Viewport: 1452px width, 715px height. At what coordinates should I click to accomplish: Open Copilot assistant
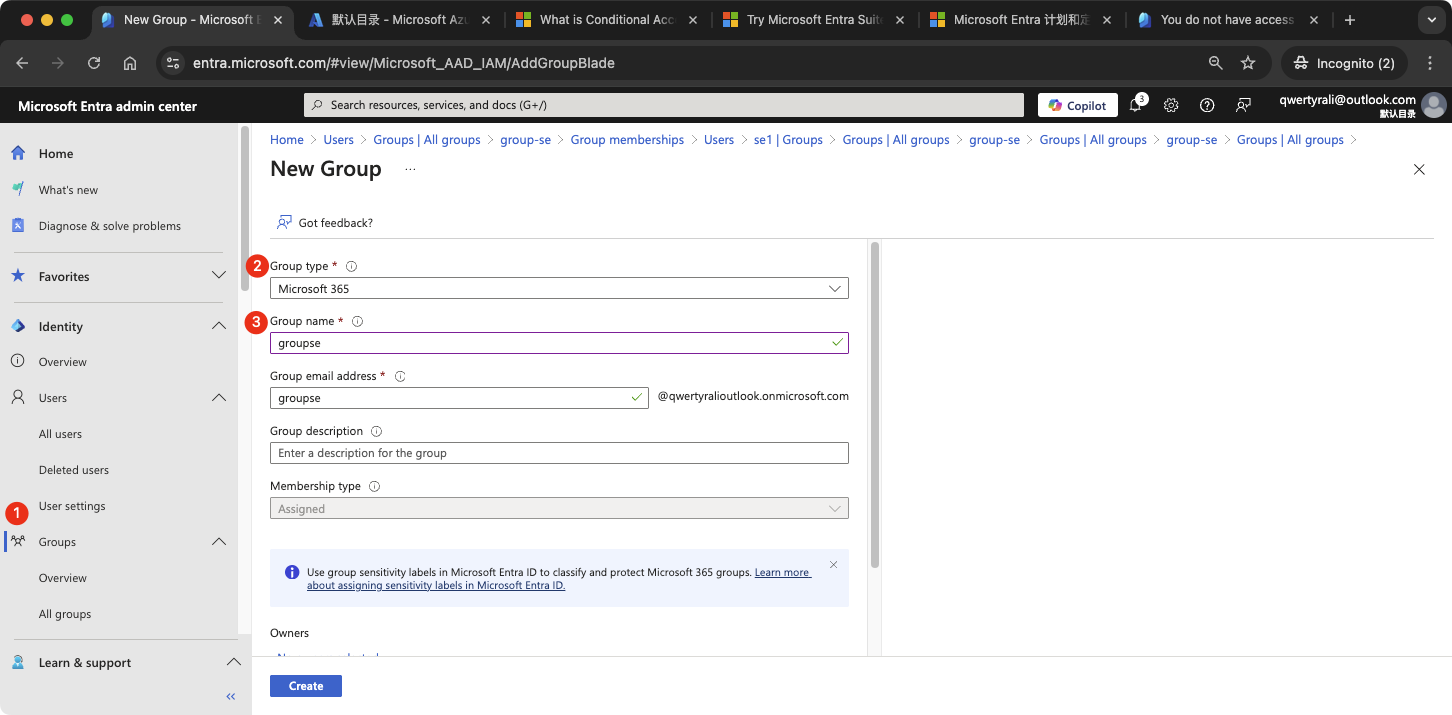1078,105
